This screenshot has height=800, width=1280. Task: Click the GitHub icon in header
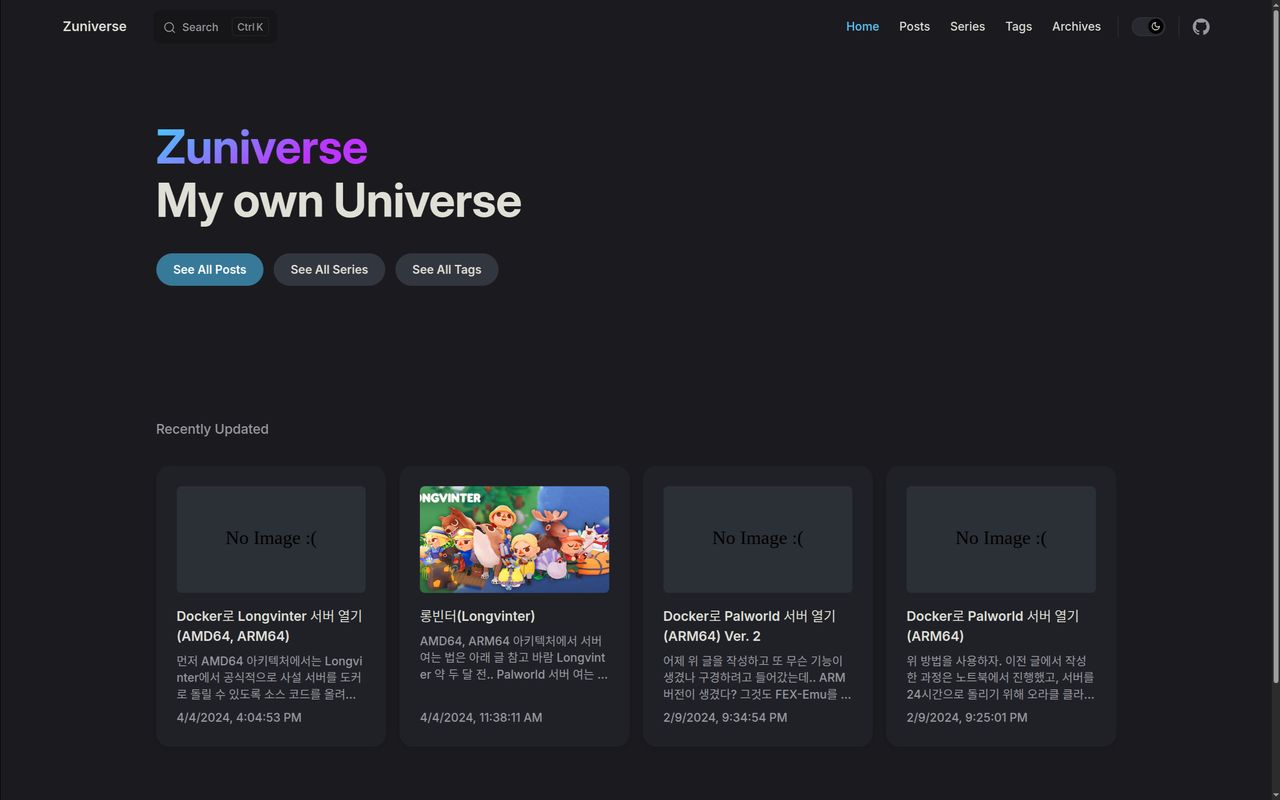1201,27
